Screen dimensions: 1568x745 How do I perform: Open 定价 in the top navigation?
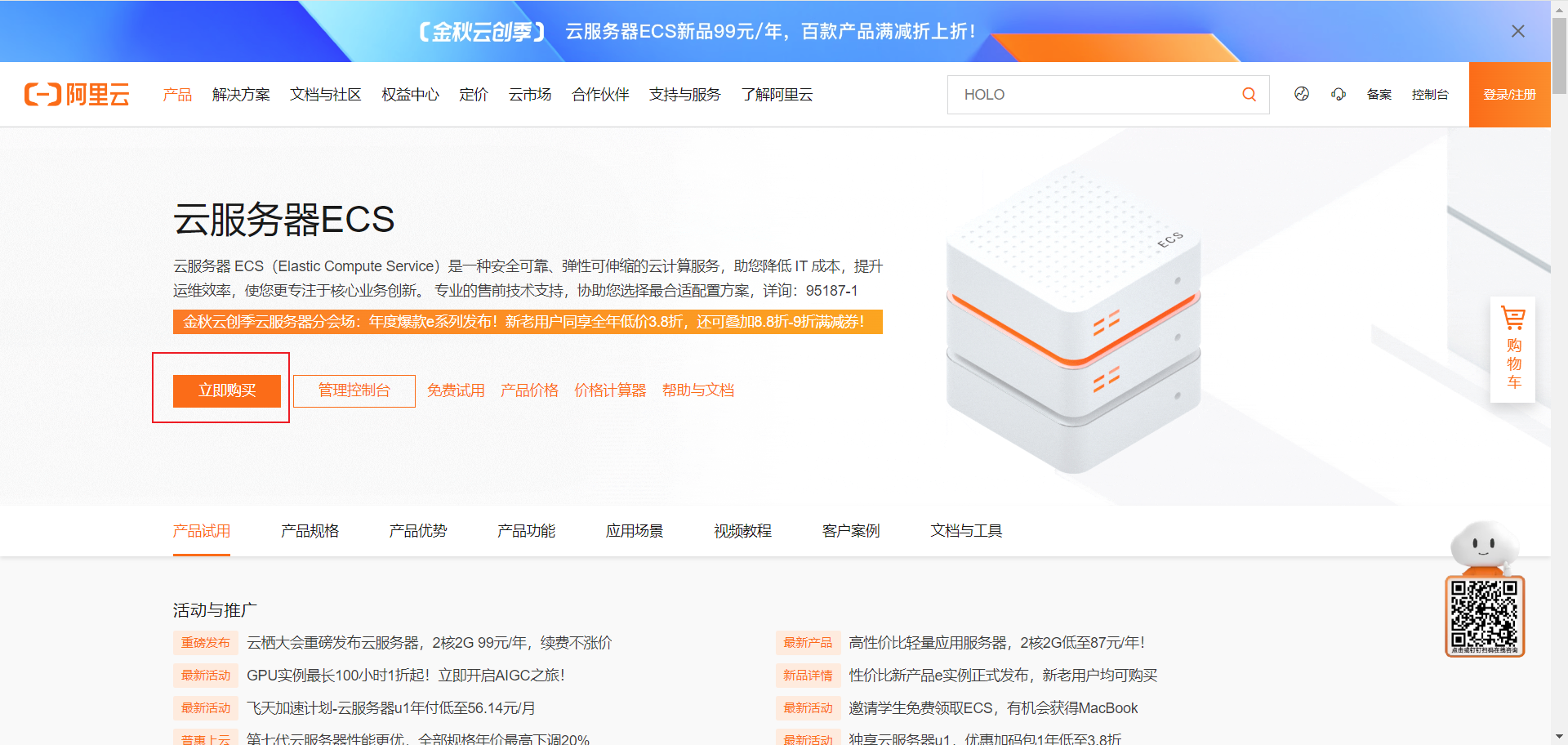click(474, 95)
